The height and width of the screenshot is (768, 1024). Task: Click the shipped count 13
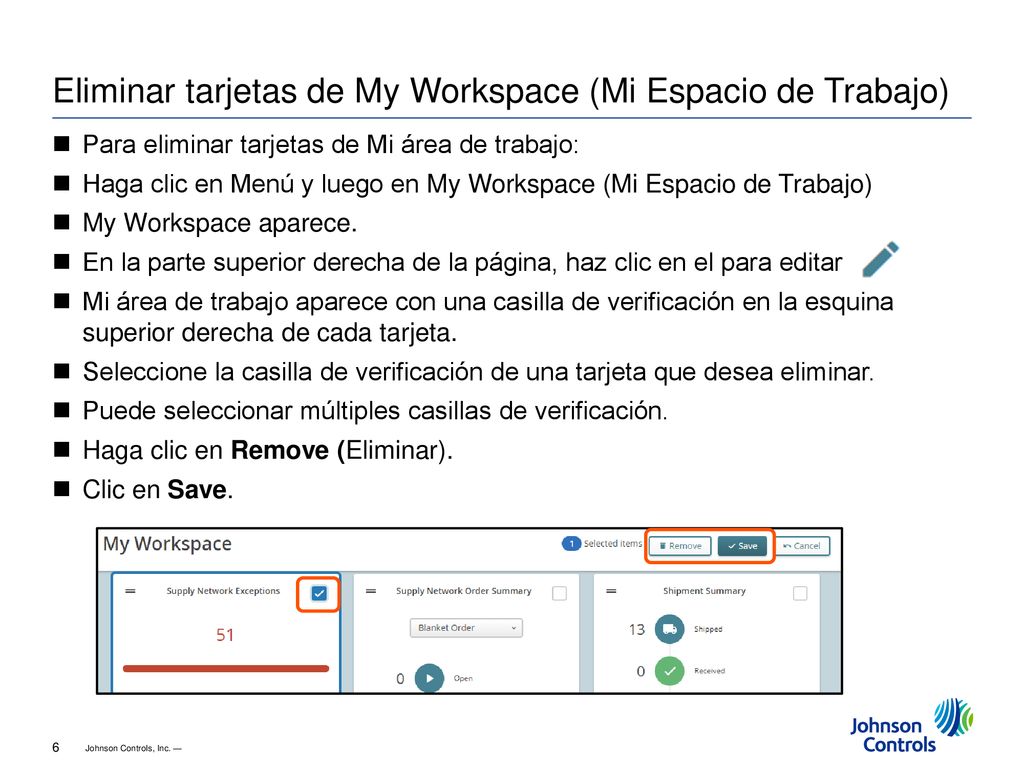(637, 630)
